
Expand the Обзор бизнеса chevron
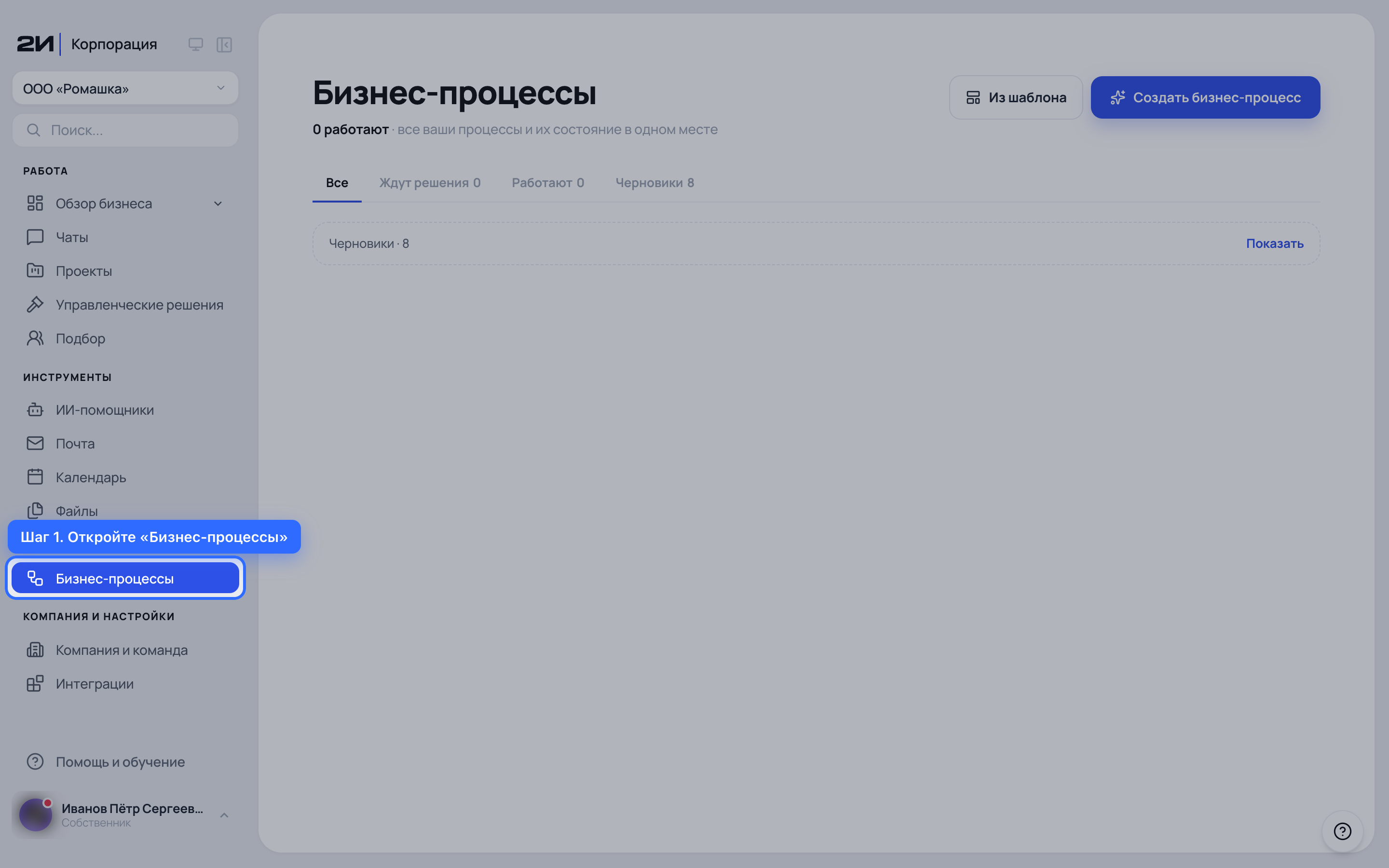[218, 204]
